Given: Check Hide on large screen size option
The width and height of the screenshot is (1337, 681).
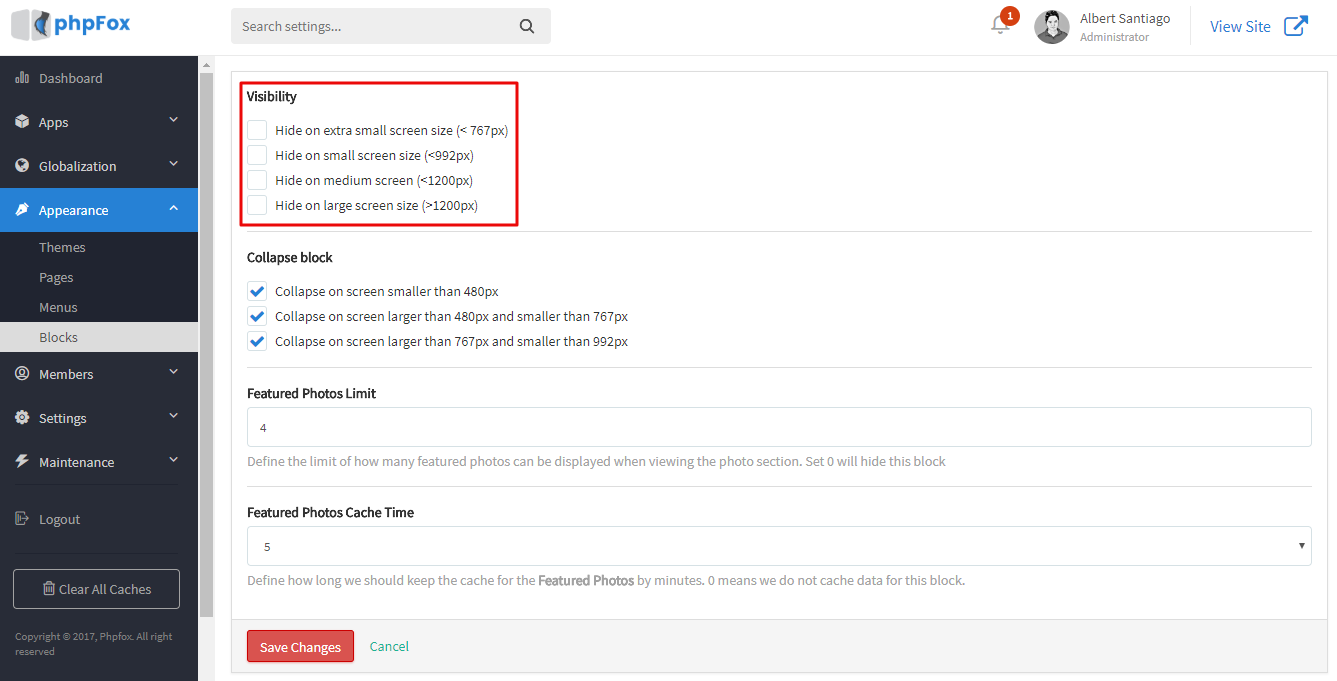Looking at the screenshot, I should point(257,205).
